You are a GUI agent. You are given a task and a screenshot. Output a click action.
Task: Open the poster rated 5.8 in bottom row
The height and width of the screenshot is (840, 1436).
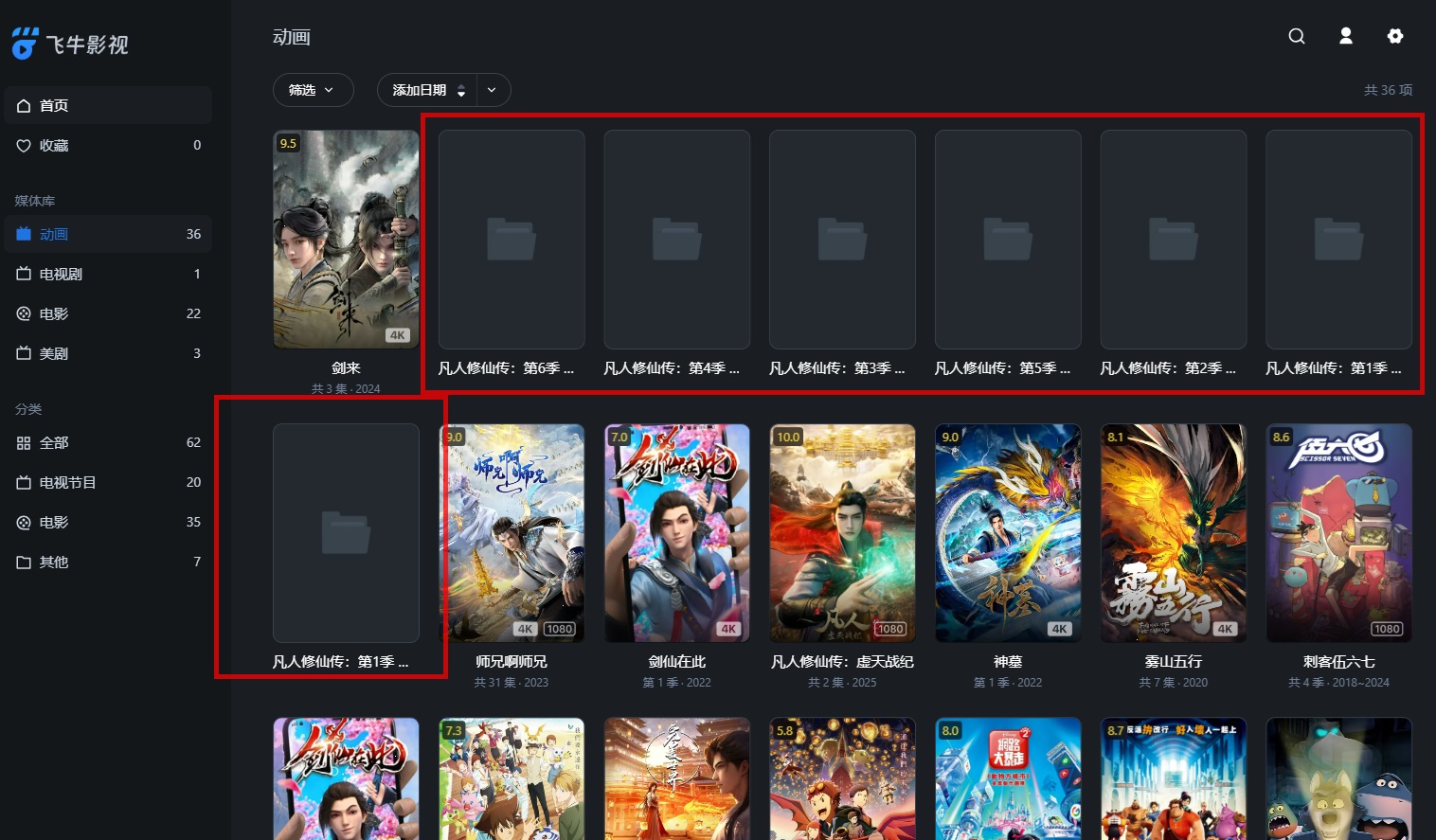pyautogui.click(x=842, y=778)
